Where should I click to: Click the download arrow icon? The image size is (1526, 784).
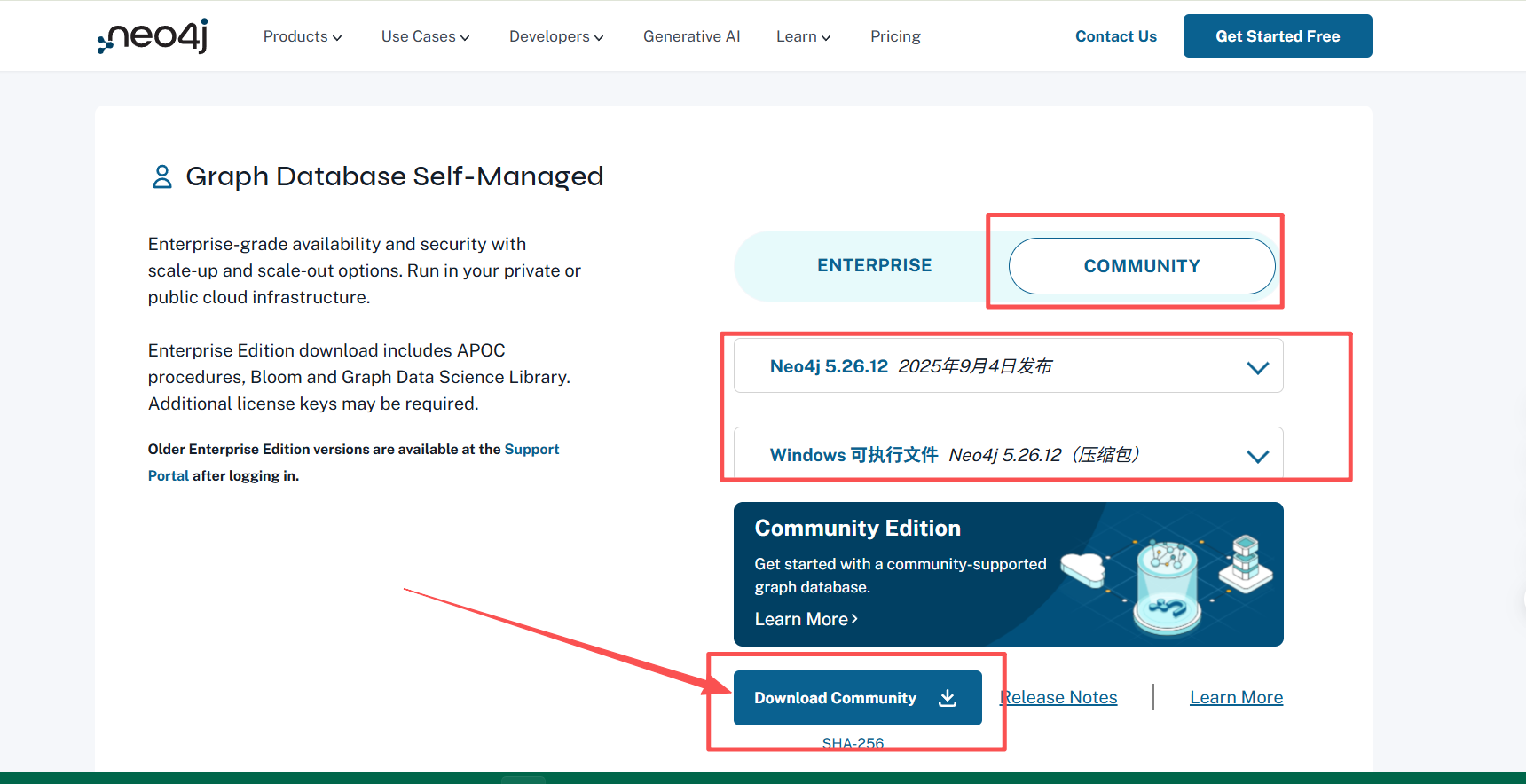point(948,698)
